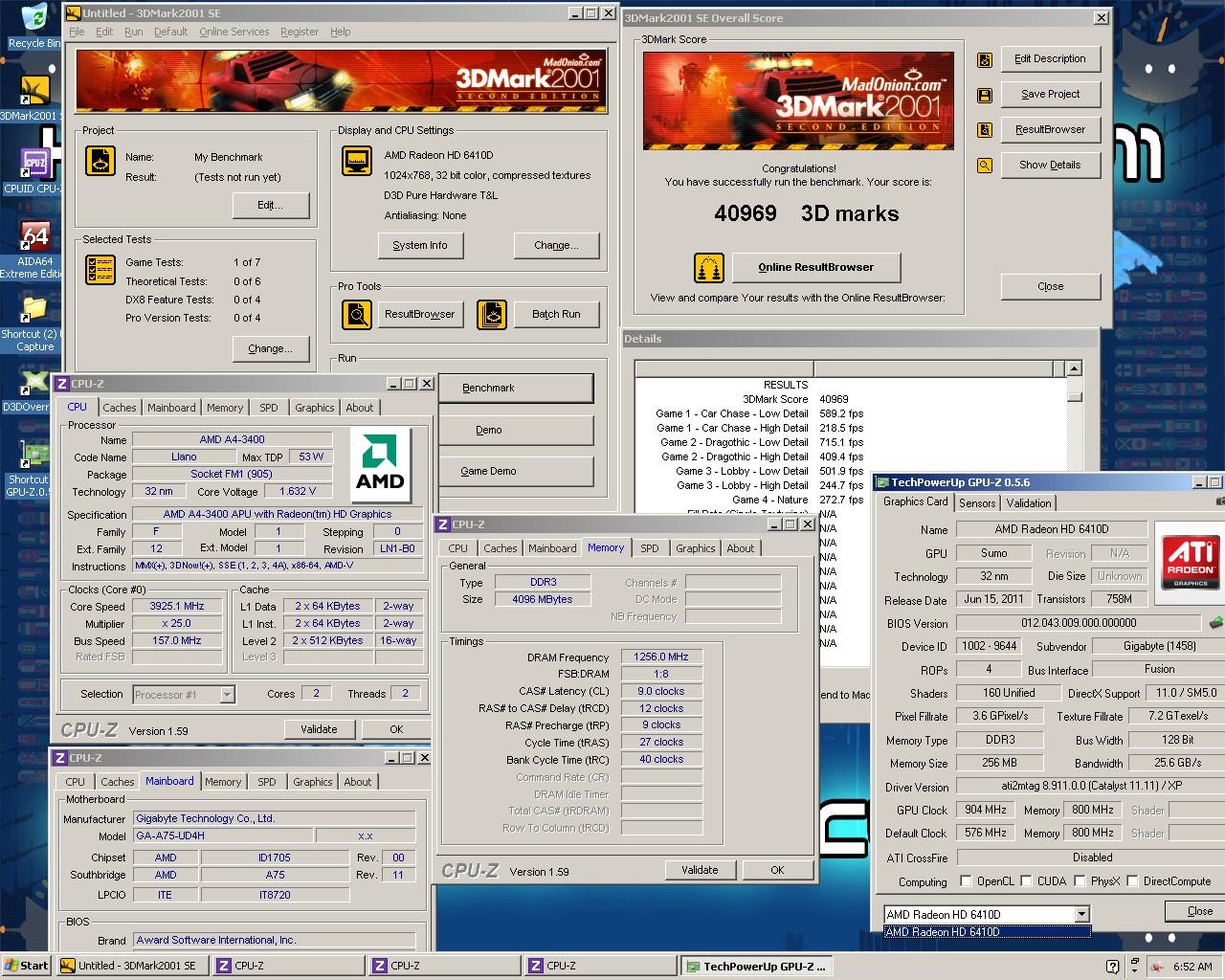1225x980 pixels.
Task: Open the Online ResultBrowser button
Action: click(x=816, y=267)
